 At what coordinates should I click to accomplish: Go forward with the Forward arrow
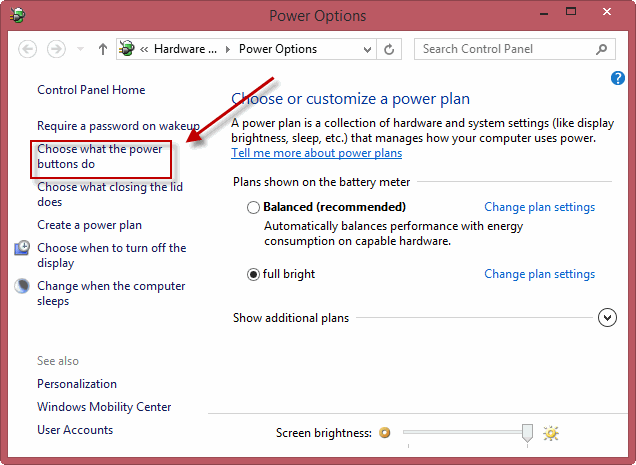click(x=56, y=50)
